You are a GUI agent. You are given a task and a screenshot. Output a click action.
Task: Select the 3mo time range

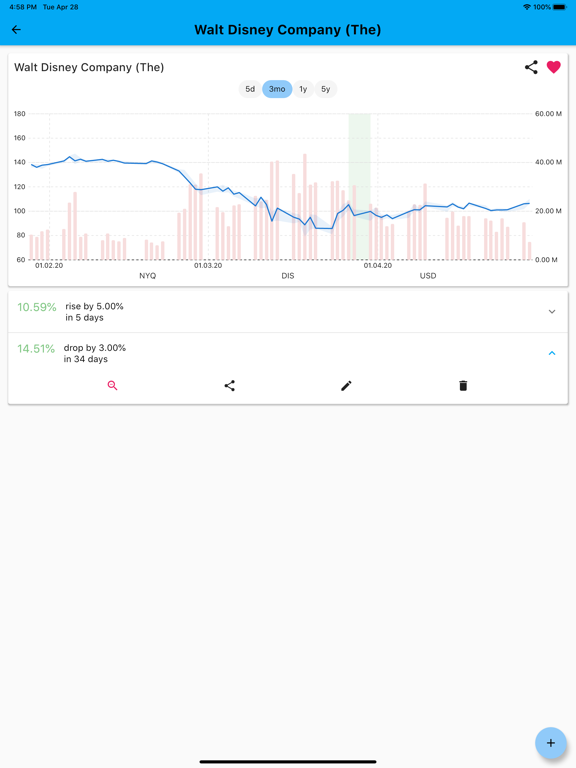pos(277,89)
